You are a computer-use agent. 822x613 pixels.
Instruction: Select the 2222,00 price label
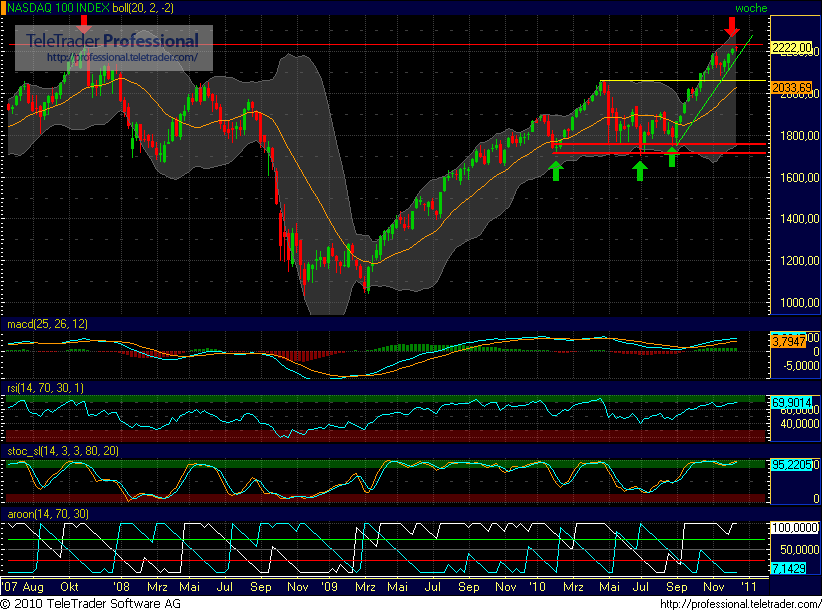[791, 48]
